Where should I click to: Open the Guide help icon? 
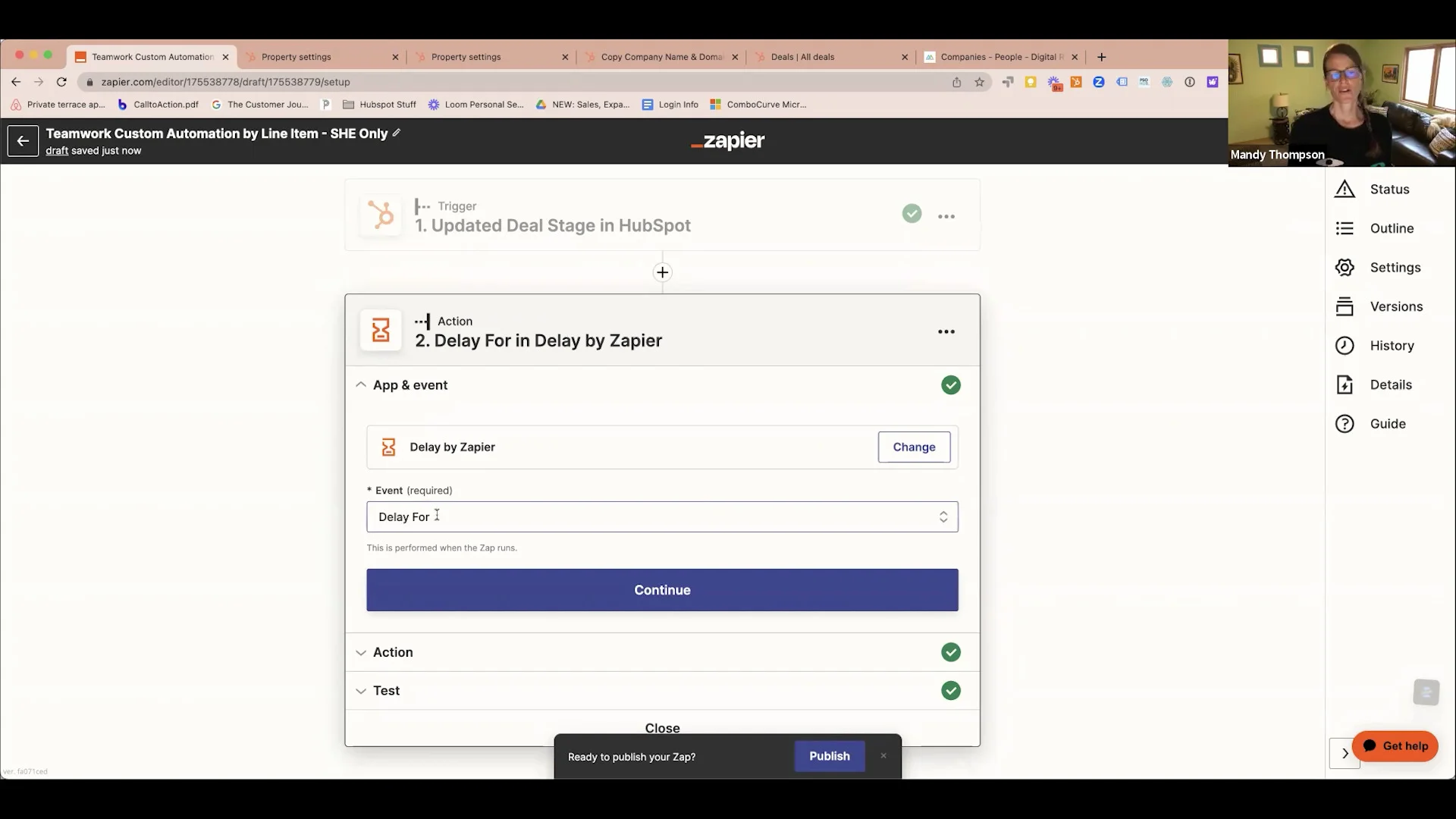(x=1345, y=424)
